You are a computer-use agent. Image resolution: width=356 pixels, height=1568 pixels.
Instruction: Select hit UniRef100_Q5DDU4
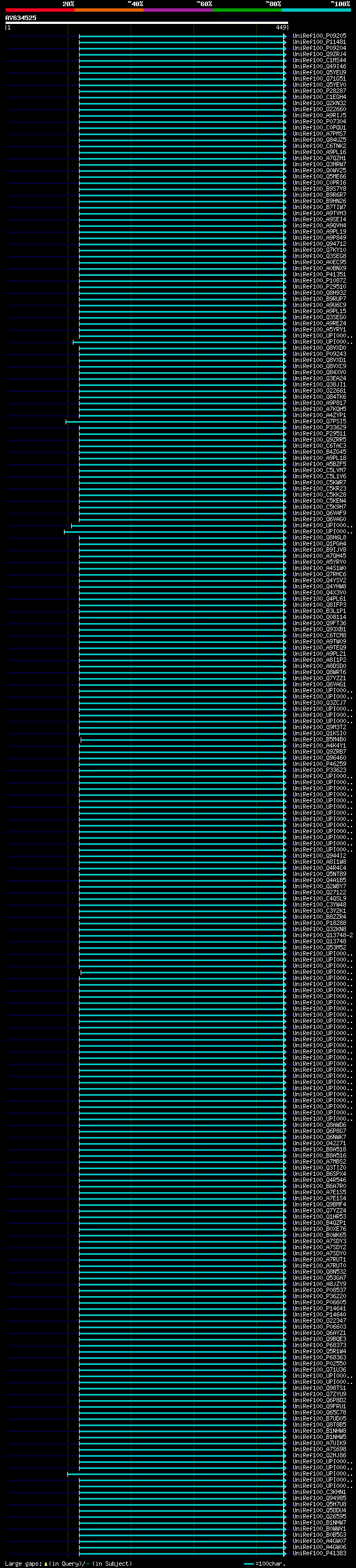[319, 1510]
